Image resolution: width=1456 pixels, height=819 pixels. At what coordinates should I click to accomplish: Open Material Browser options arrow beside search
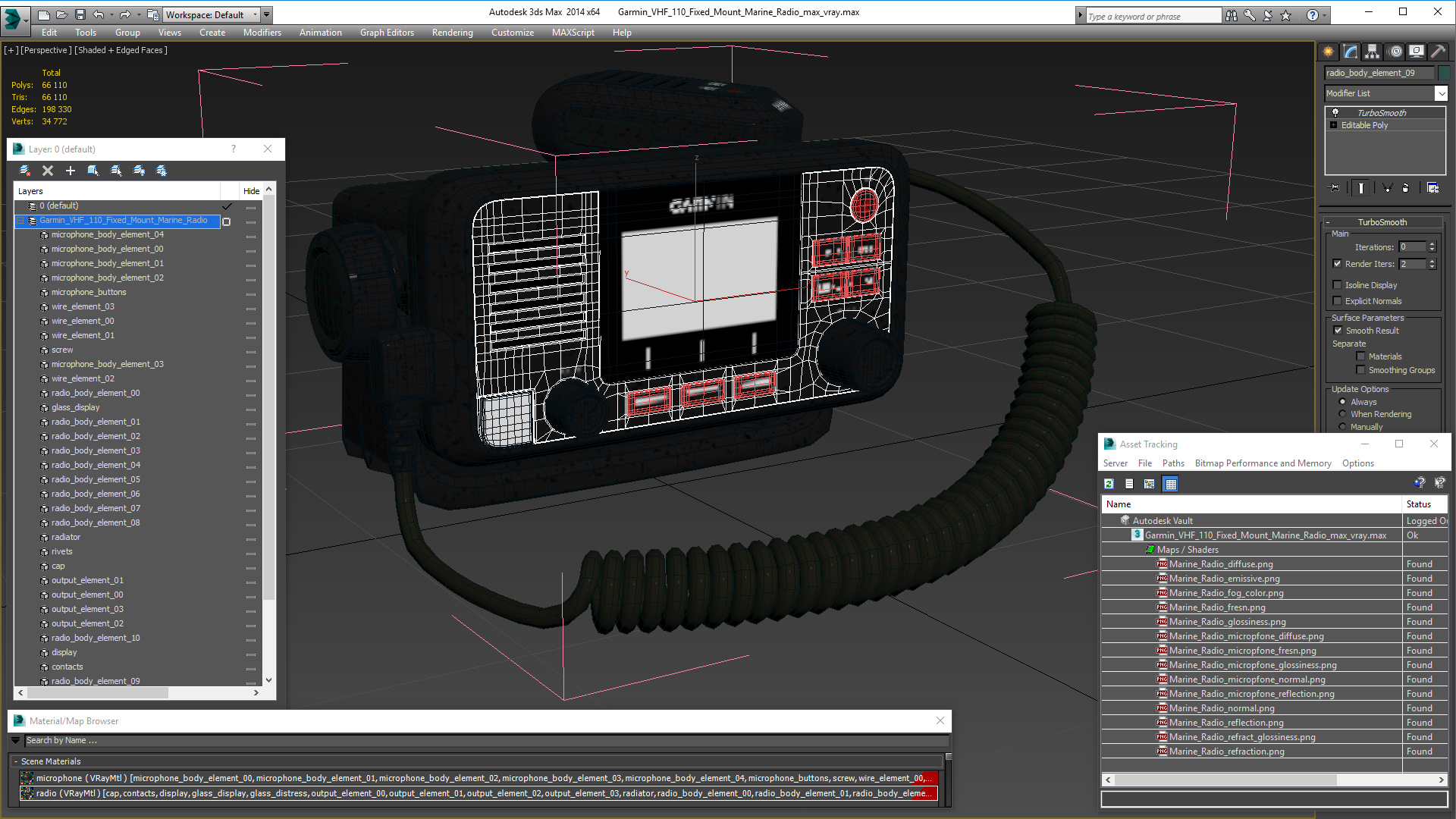pos(15,741)
